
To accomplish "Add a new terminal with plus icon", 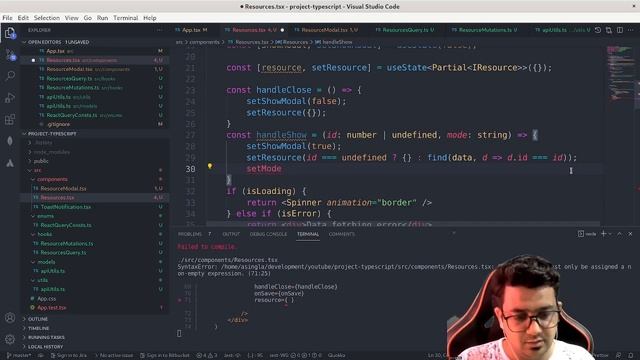I will (x=603, y=233).
